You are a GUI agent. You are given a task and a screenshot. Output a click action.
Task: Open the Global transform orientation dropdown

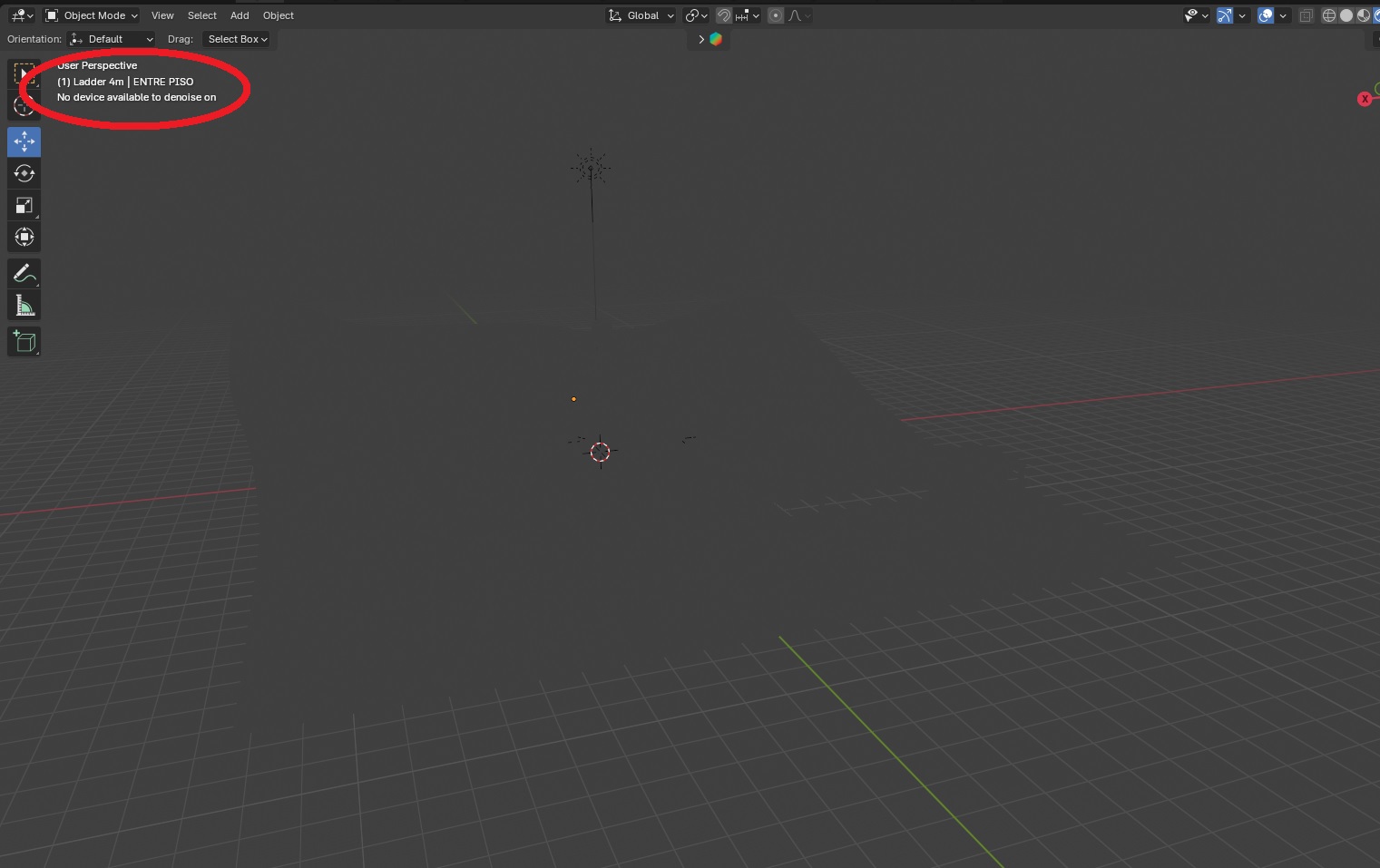(641, 15)
